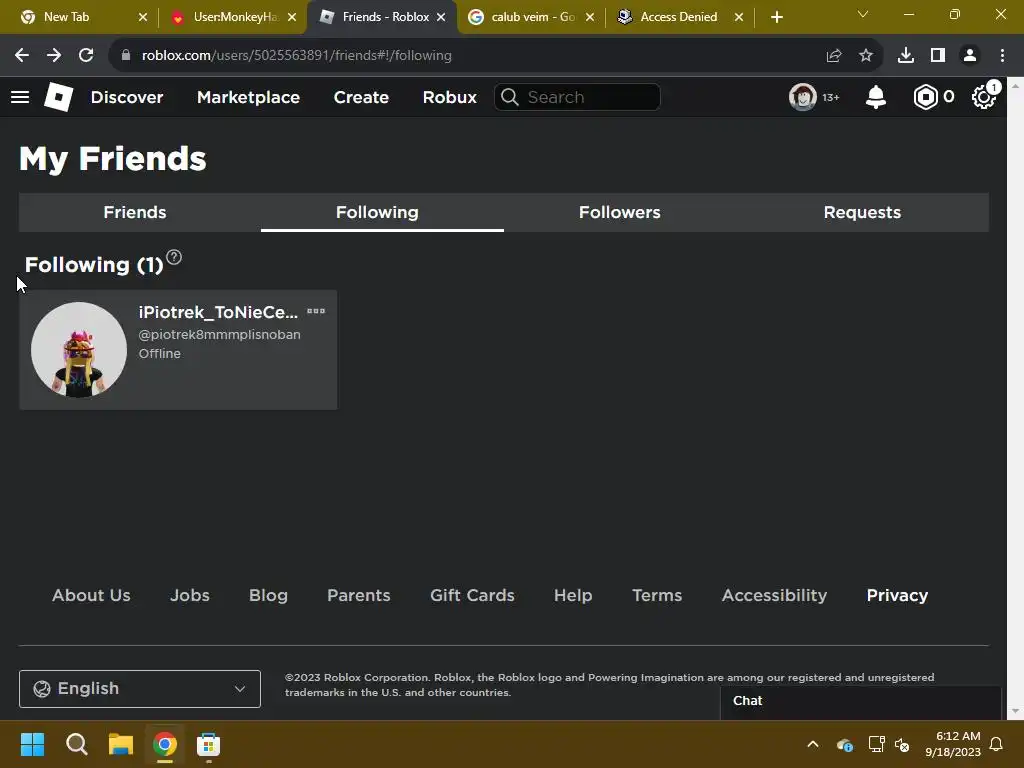The height and width of the screenshot is (768, 1024).
Task: Click @piotrek8mmmplisnoban username
Action: (x=219, y=334)
